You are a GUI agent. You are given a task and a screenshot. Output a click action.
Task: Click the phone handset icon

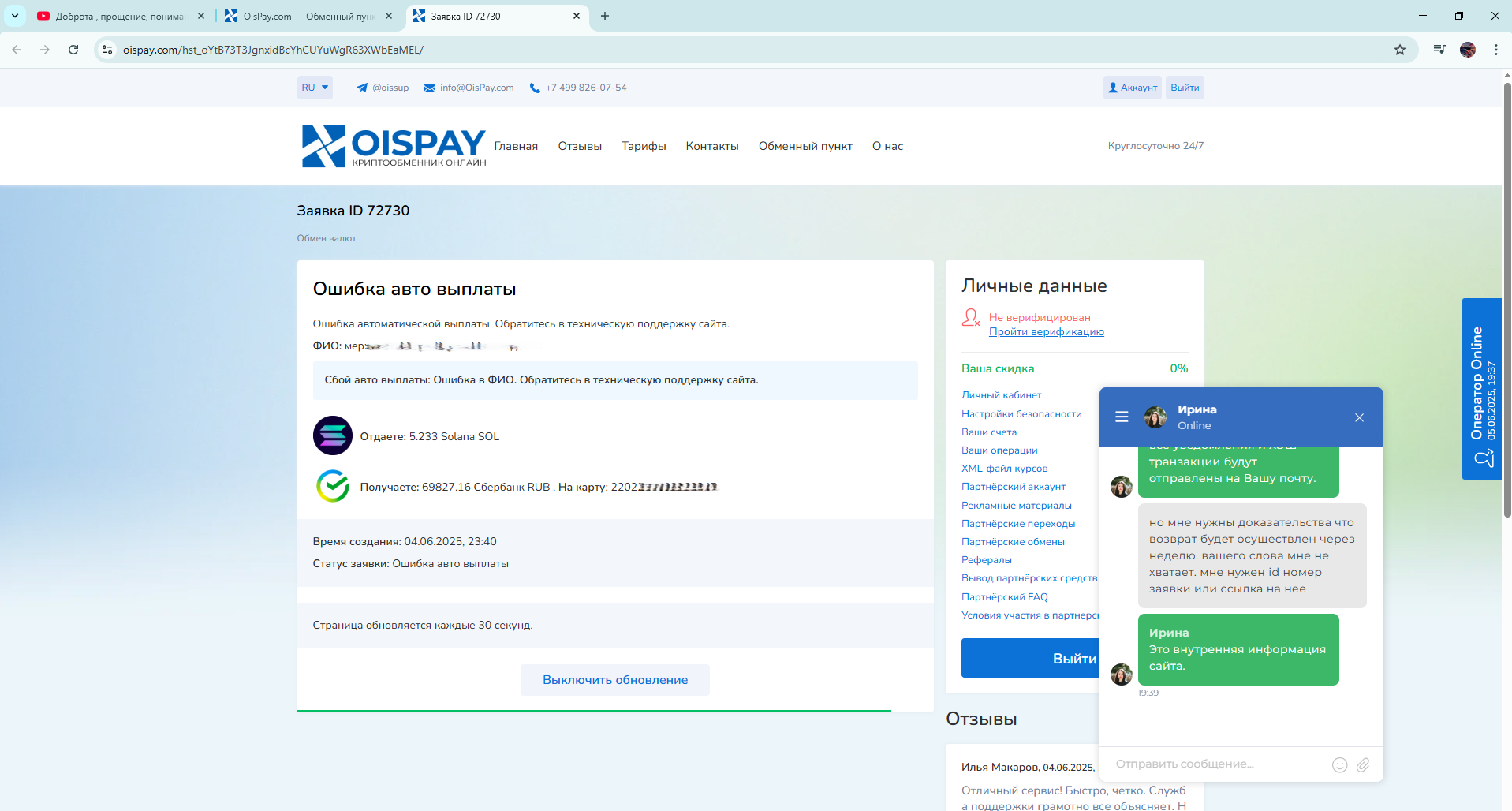tap(535, 88)
